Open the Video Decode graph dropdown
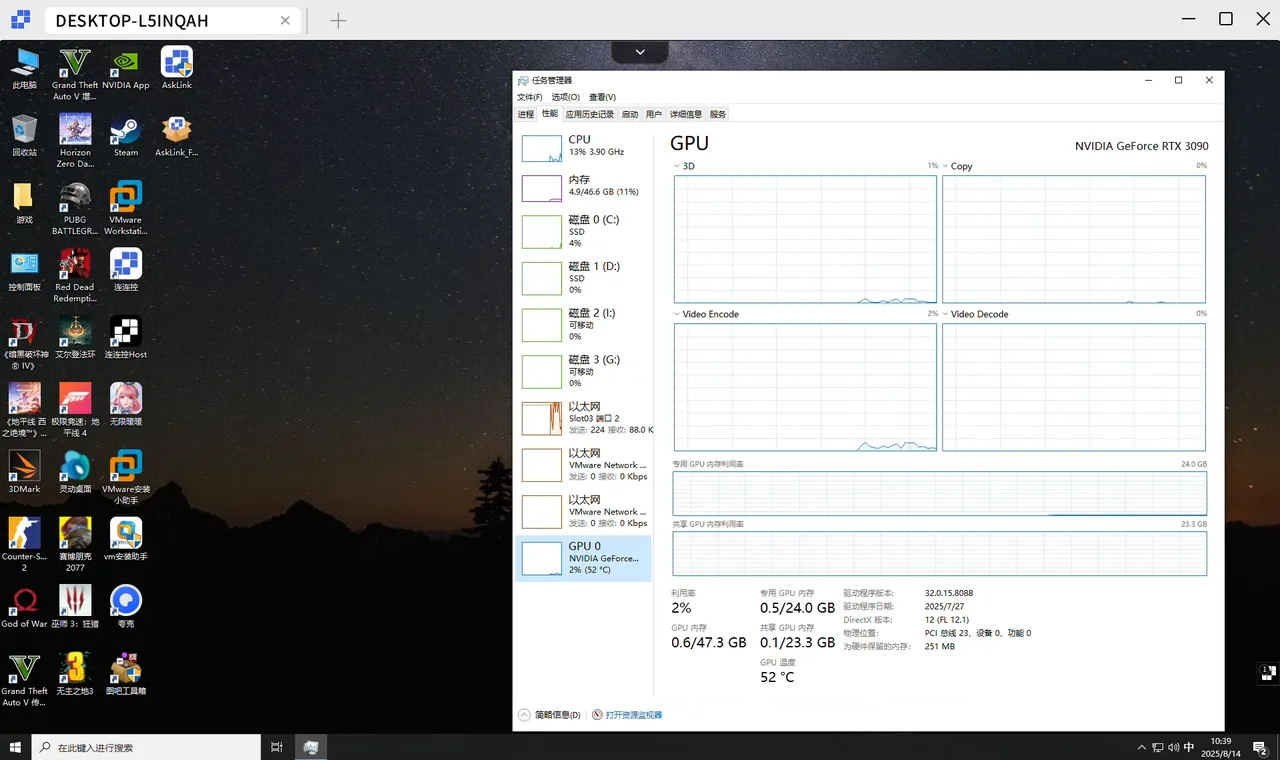 coord(945,314)
